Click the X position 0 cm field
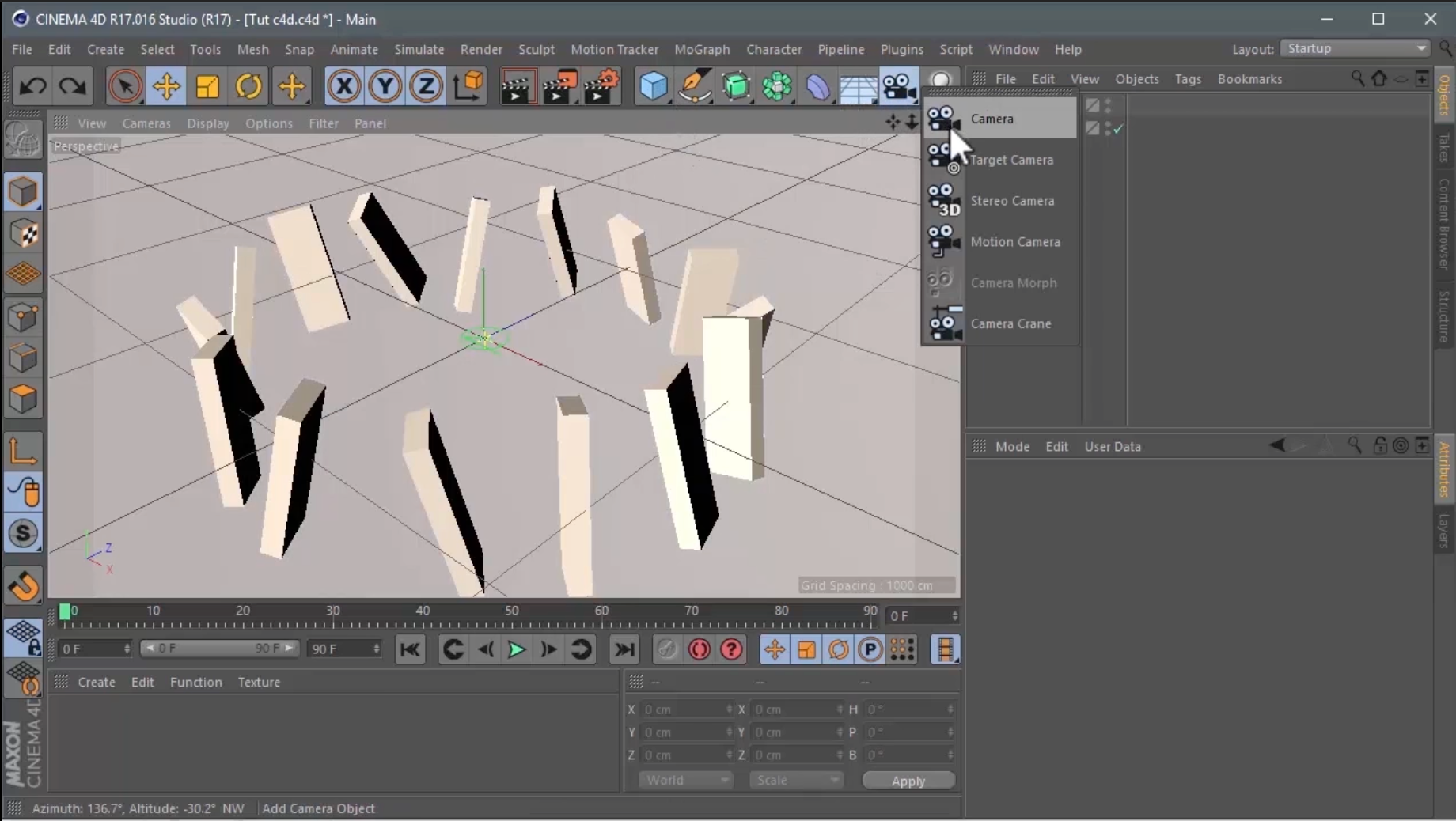Screen dimensions: 1456x821 coord(687,709)
